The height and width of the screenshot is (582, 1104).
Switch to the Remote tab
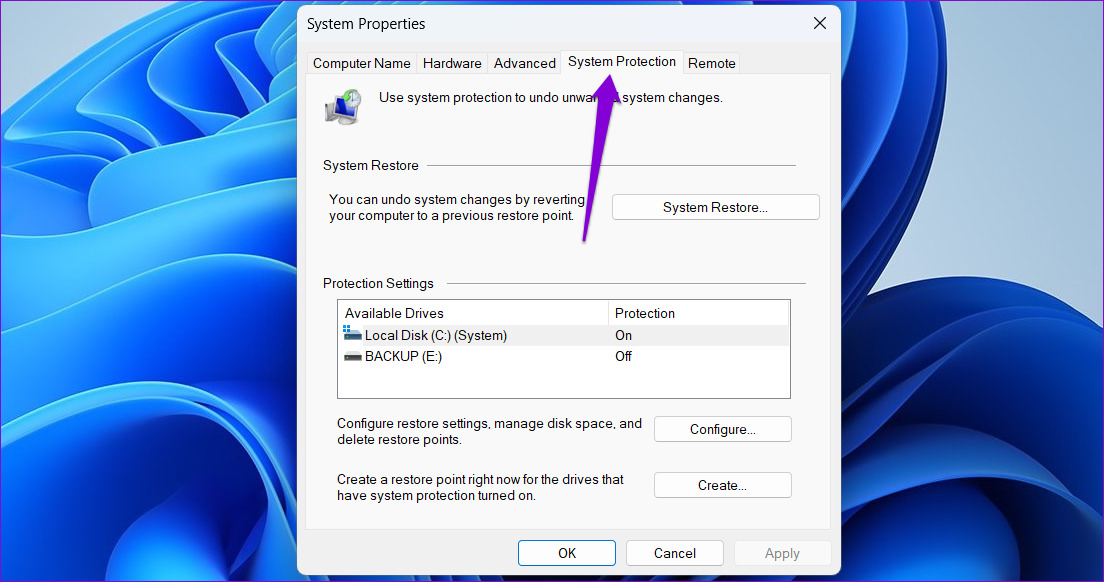[x=712, y=63]
